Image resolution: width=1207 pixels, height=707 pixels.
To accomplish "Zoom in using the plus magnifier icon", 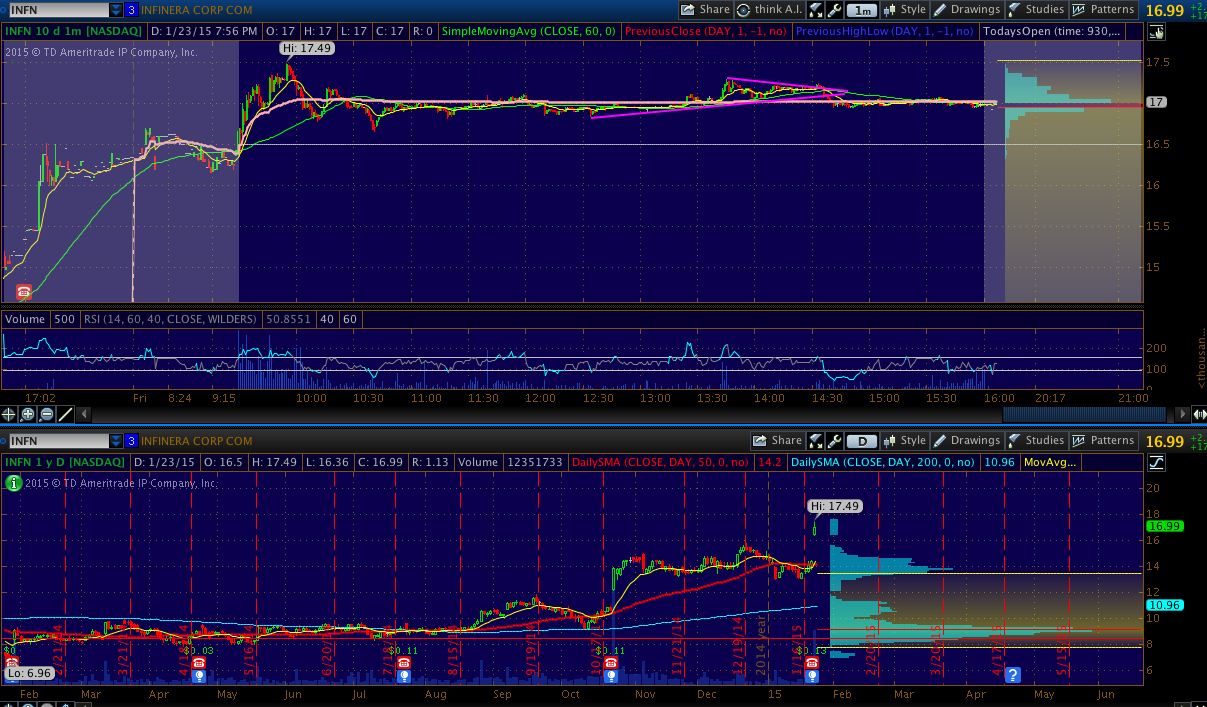I will tap(28, 414).
